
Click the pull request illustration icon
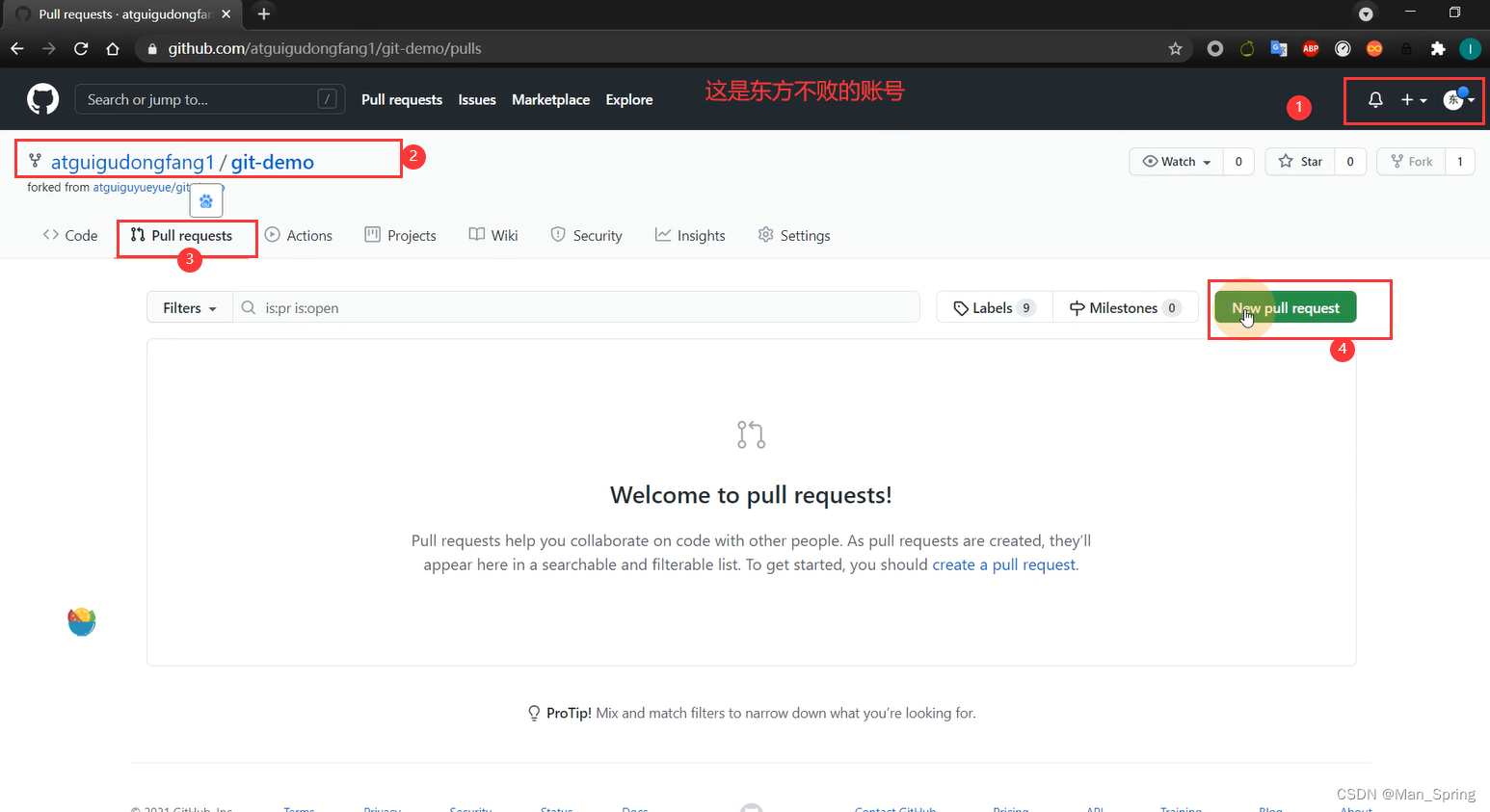point(751,434)
